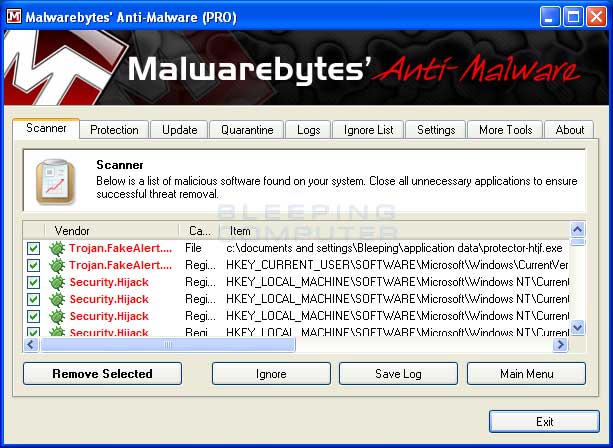Select the HKEY_CURRENT_USER registry path text
The width and height of the screenshot is (613, 448).
[397, 265]
